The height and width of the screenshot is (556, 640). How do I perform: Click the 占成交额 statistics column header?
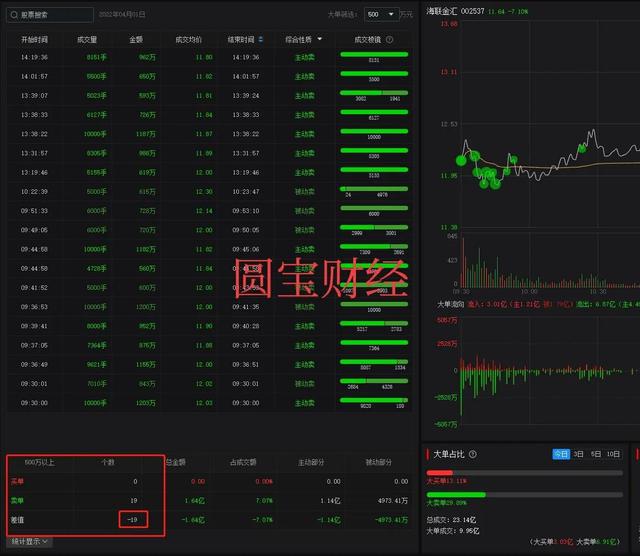(x=243, y=462)
